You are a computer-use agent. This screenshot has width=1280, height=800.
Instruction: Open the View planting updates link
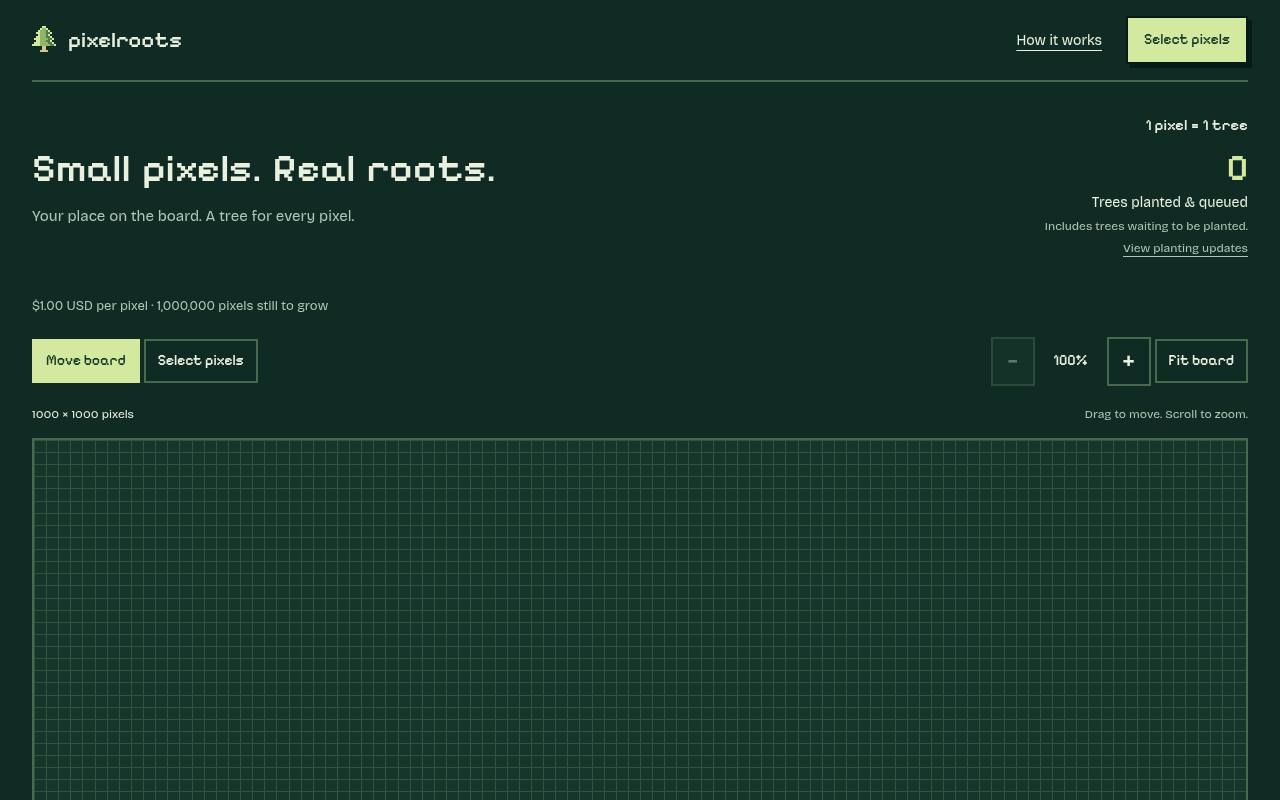coord(1185,248)
